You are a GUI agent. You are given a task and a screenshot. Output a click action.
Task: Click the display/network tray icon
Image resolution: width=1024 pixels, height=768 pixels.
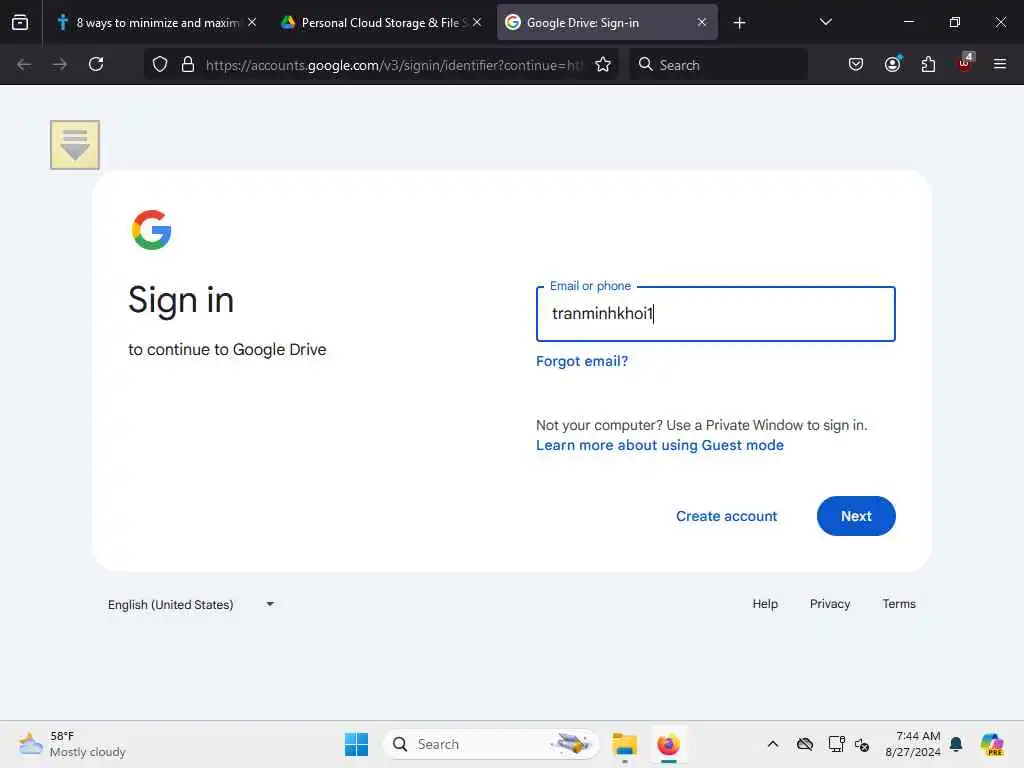836,744
